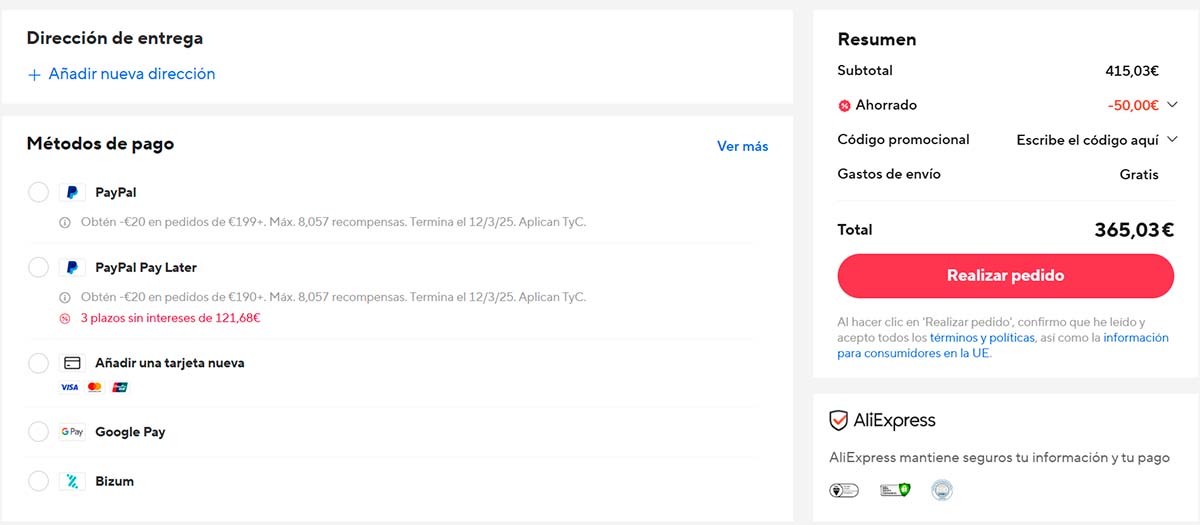The image size is (1200, 525).
Task: Select the PayPal payment radio button
Action: pyautogui.click(x=38, y=192)
